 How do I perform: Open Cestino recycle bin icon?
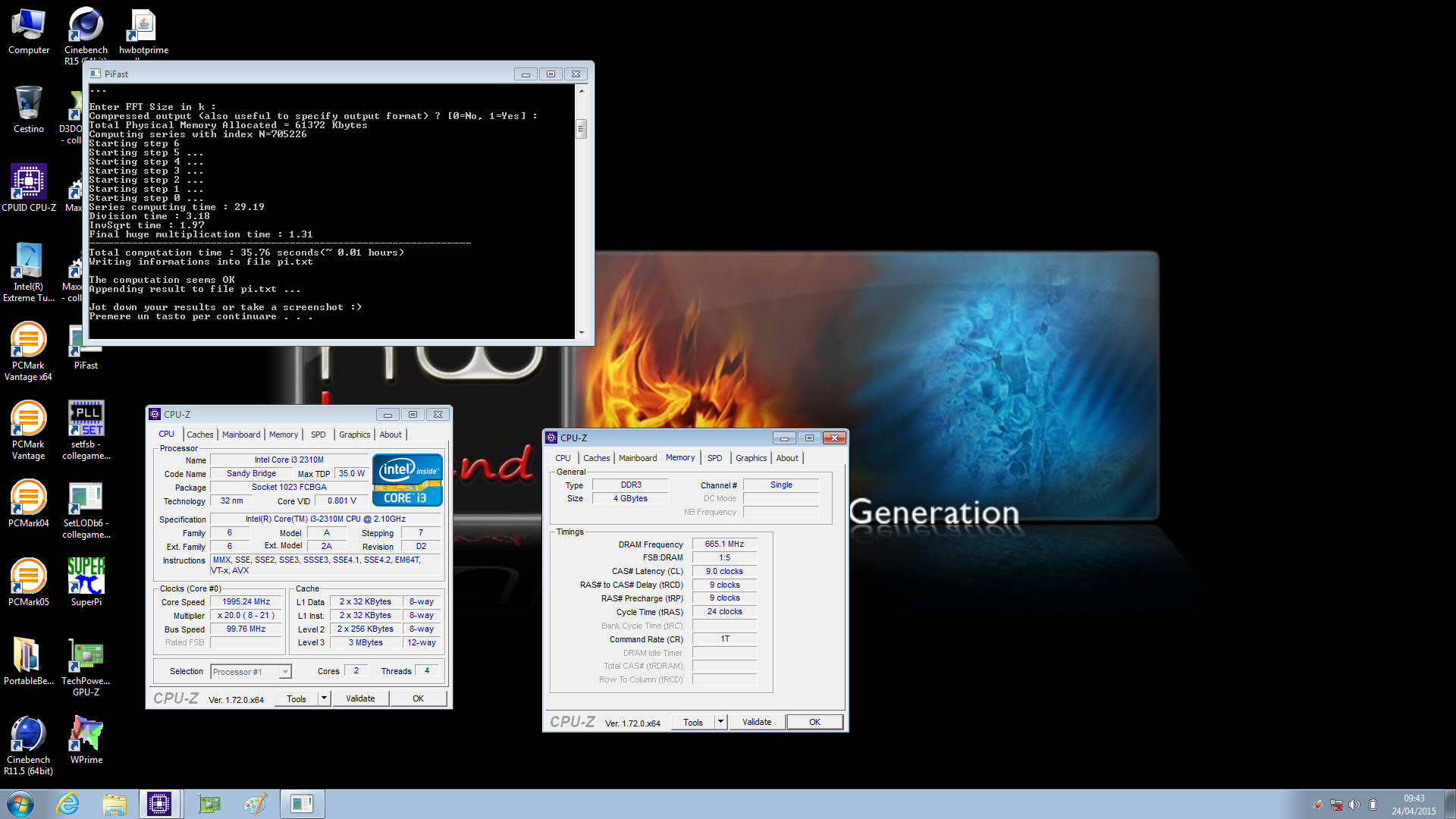pos(28,110)
